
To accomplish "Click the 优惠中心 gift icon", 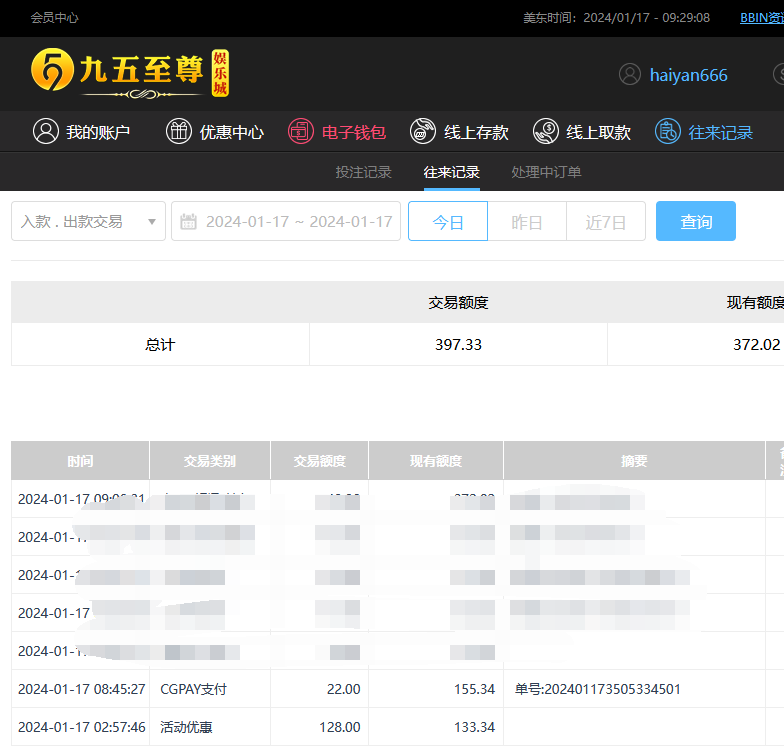I will click(x=179, y=131).
